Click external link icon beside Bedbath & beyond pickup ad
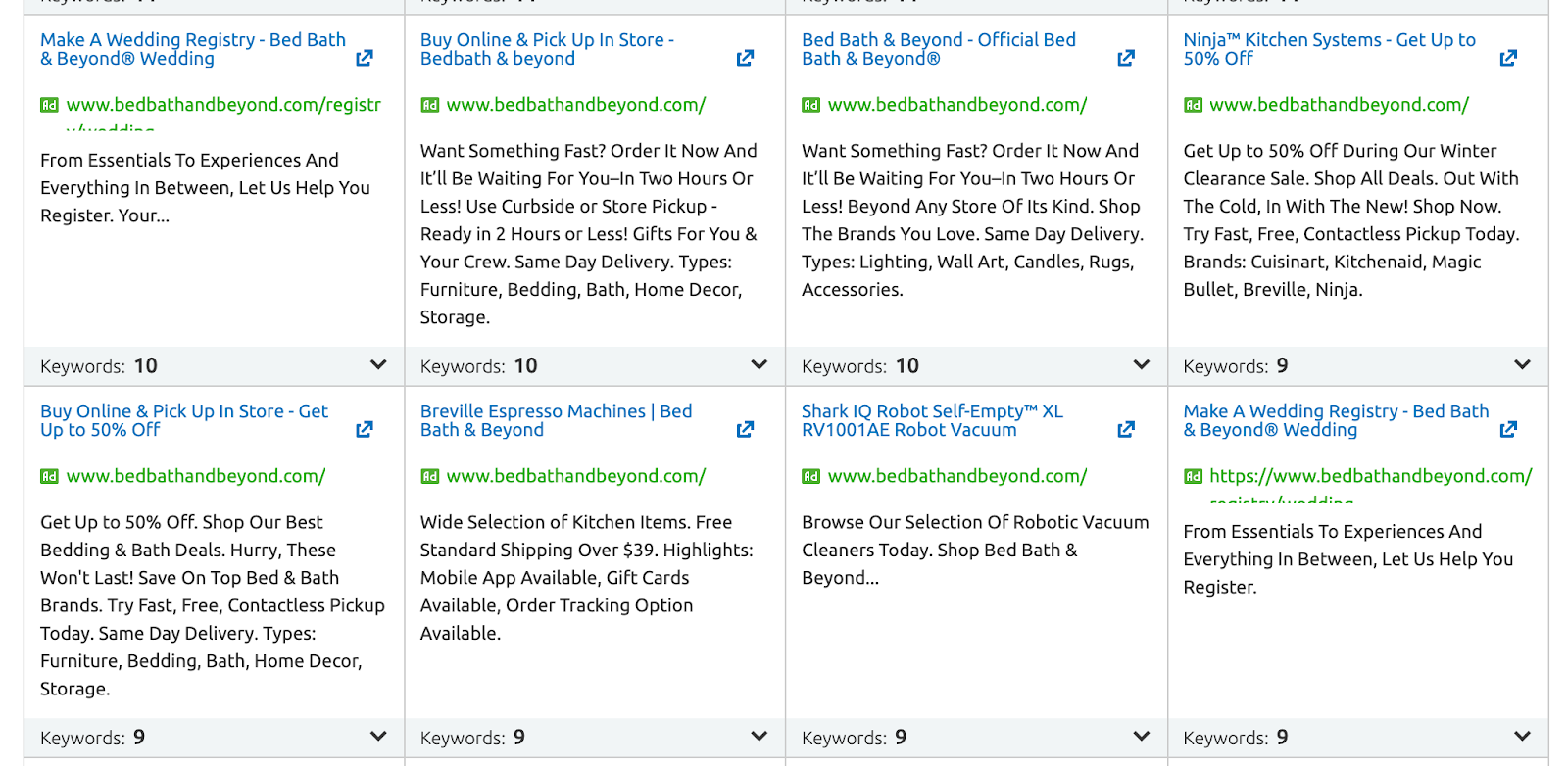Screen dimensions: 1568x766 pos(745,59)
